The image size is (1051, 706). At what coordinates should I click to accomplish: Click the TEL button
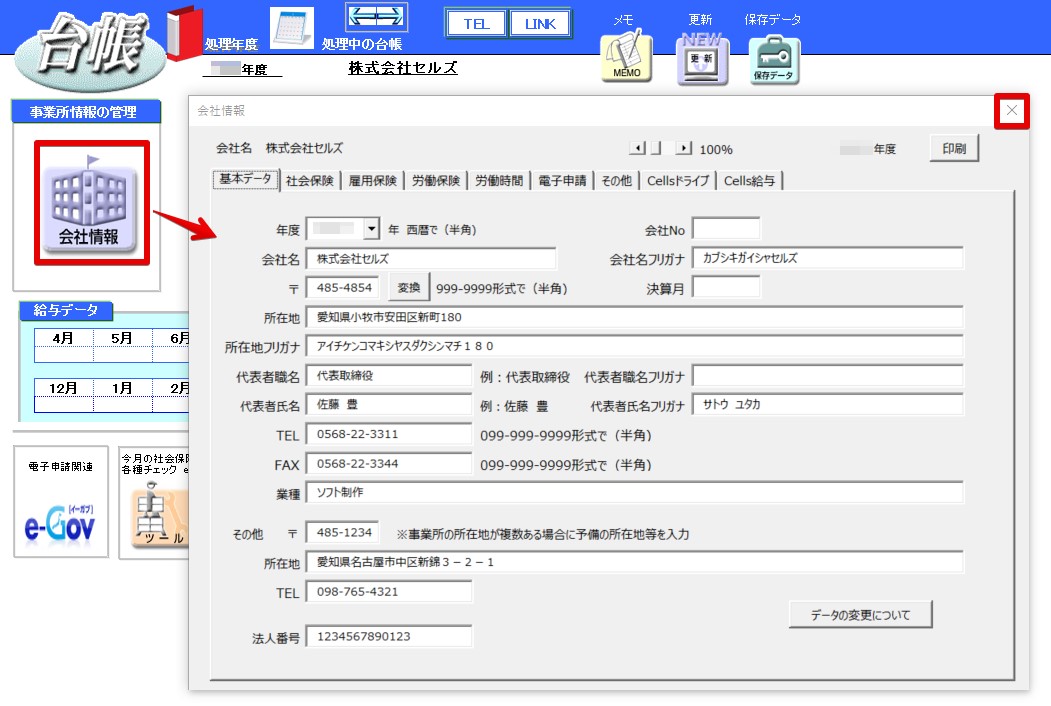pos(476,24)
